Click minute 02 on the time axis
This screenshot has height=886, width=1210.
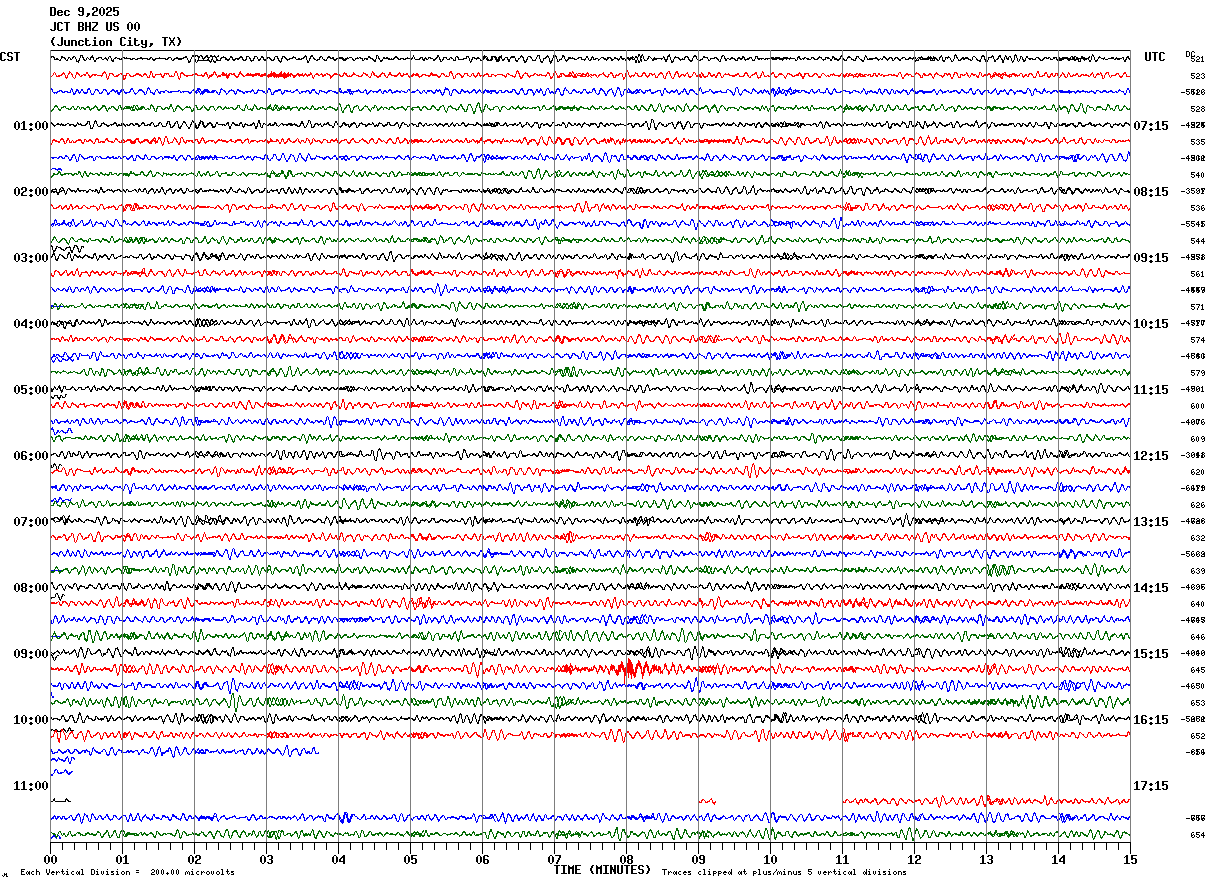tap(194, 859)
